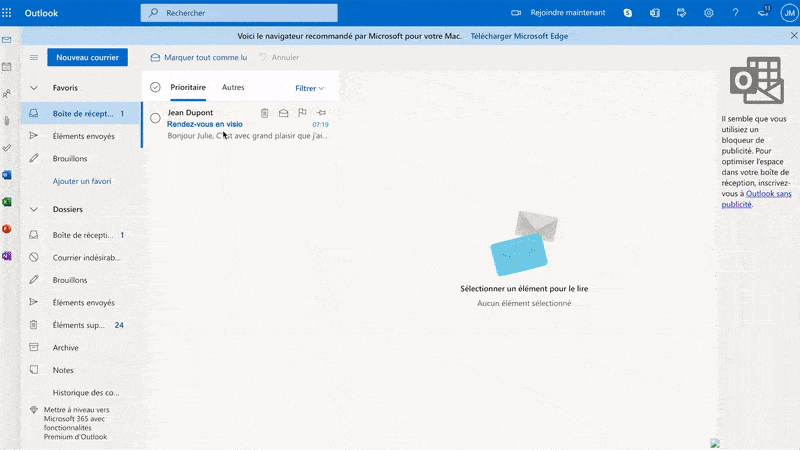Click Télécharger Microsoft Edge link
Viewport: 800px width, 450px height.
click(x=519, y=36)
